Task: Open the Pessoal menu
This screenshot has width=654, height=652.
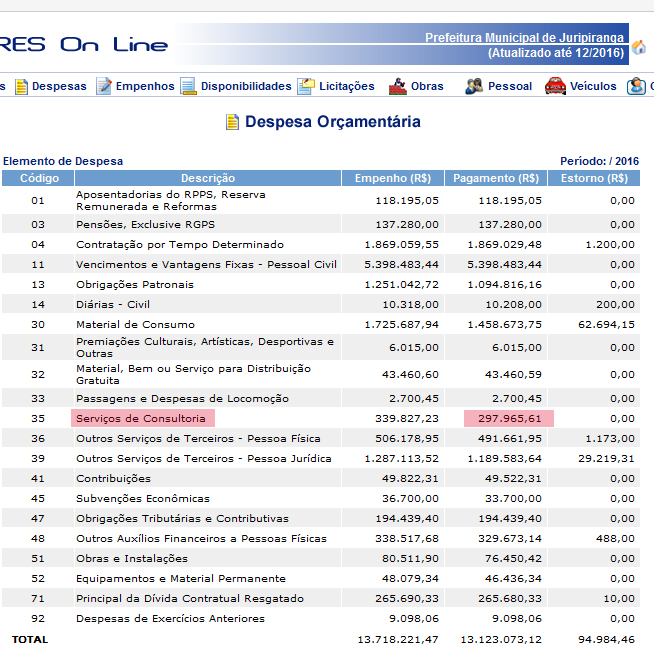Action: 510,86
